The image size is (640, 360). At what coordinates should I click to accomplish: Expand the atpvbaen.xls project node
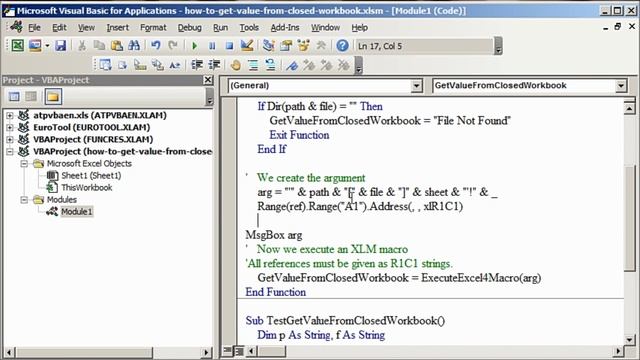pos(10,116)
